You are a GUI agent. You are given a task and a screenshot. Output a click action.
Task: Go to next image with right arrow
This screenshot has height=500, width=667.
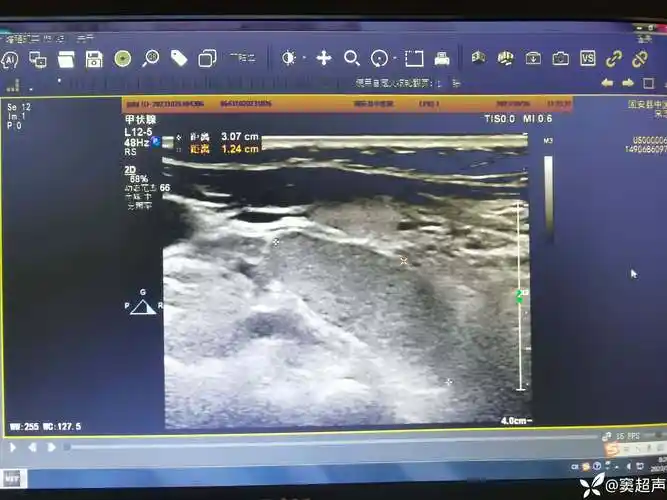pos(627,83)
